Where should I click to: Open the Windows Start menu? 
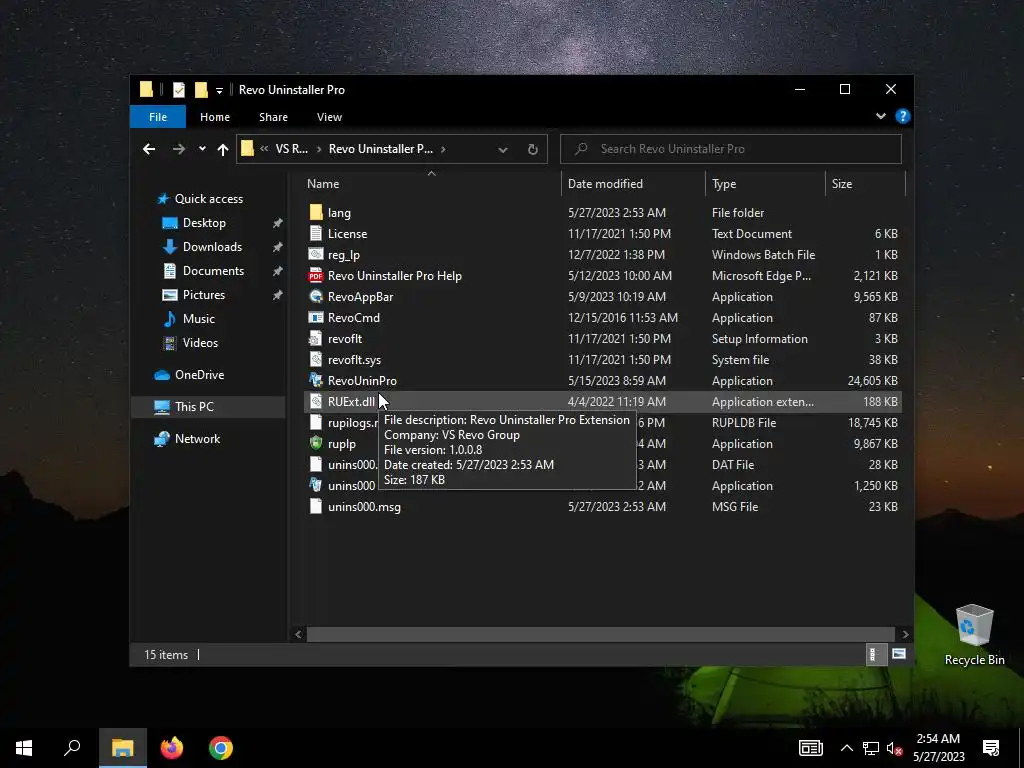[24, 748]
